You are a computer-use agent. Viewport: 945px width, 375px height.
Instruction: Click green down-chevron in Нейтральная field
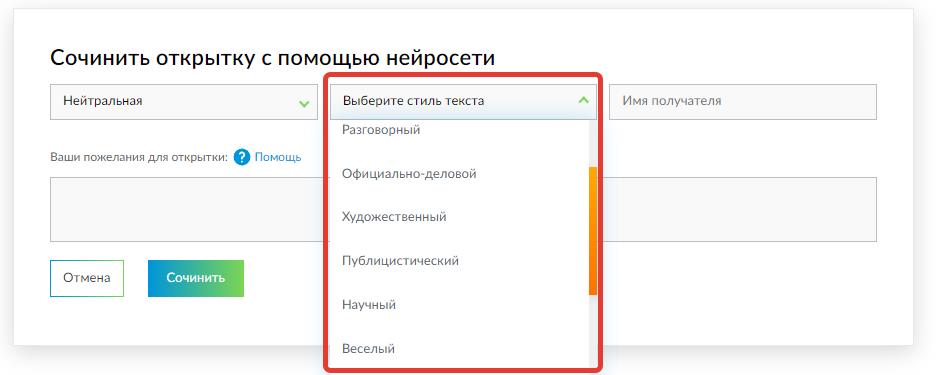pyautogui.click(x=304, y=104)
